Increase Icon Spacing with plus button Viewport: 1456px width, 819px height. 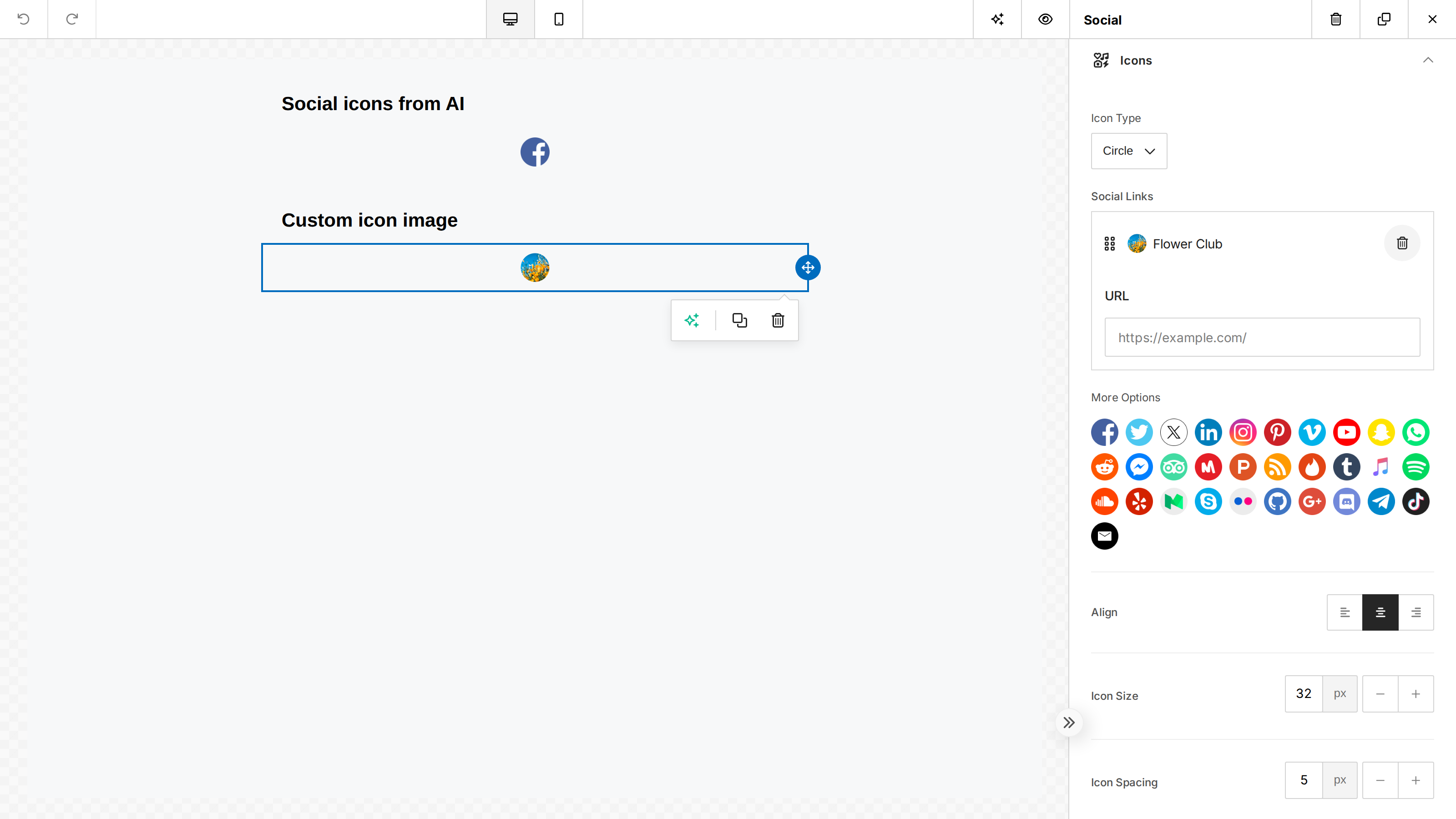(1416, 780)
